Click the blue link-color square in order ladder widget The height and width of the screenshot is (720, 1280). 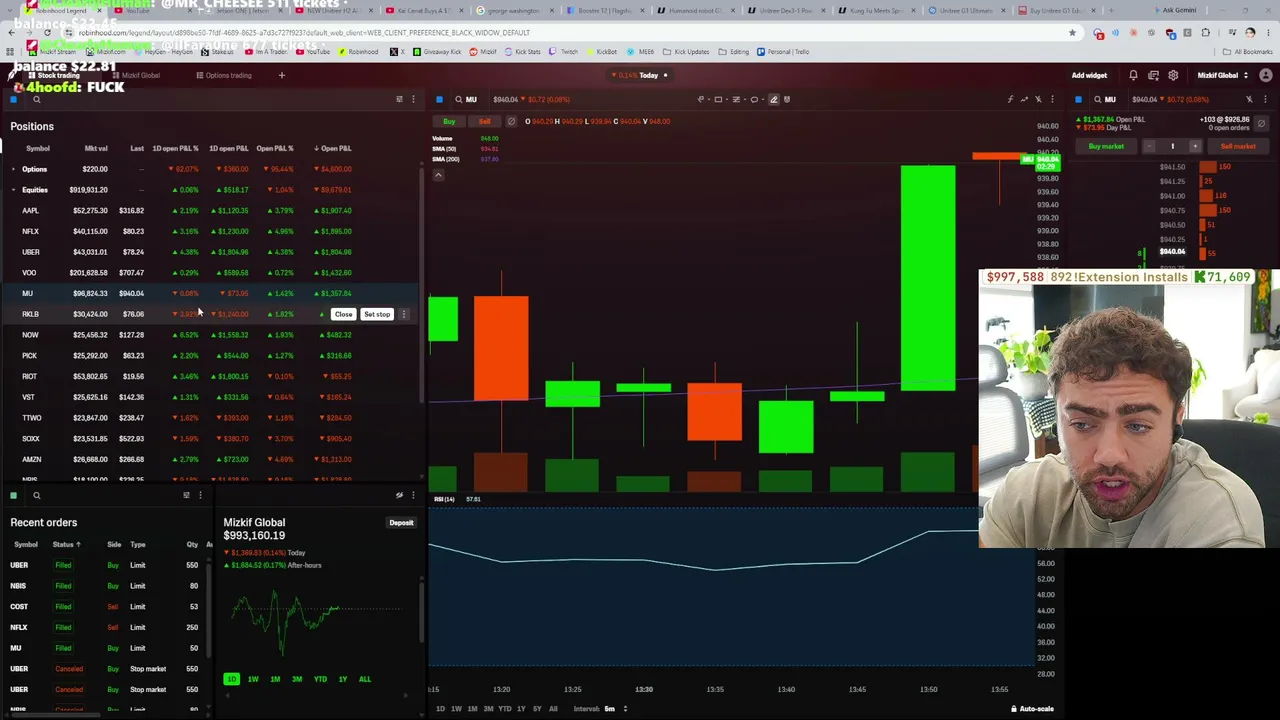pyautogui.click(x=1078, y=99)
